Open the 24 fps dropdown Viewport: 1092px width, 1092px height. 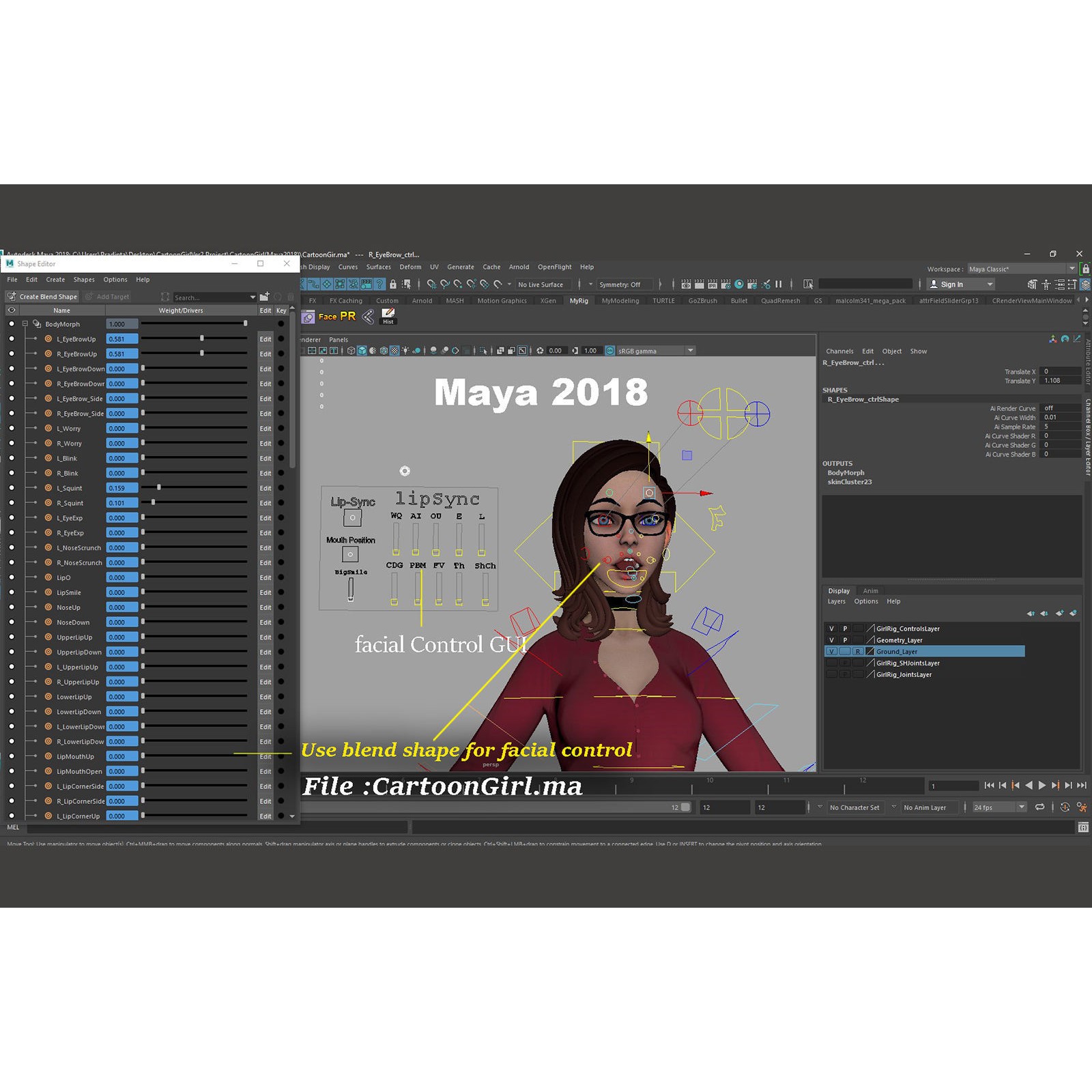(1000, 807)
